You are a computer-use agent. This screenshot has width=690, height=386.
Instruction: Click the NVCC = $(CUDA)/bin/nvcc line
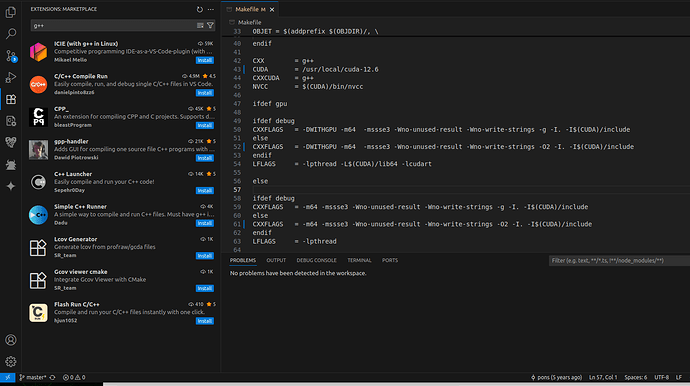coord(308,87)
